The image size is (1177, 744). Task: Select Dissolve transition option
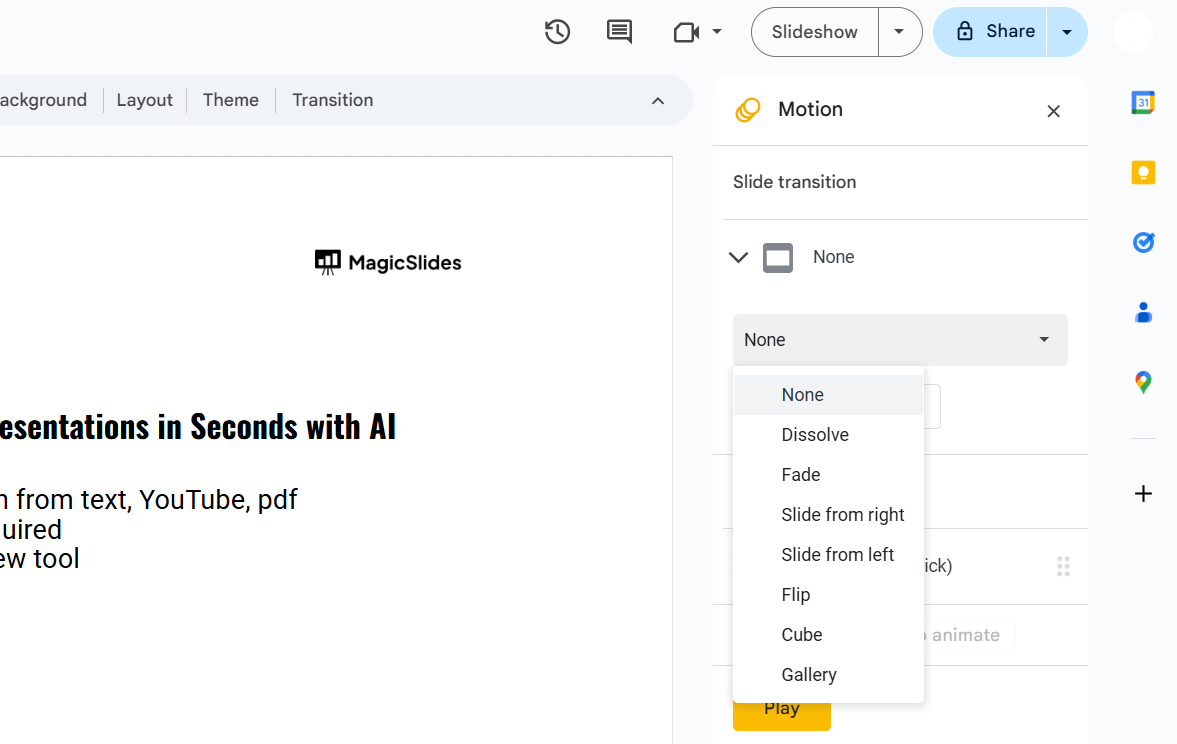[815, 435]
